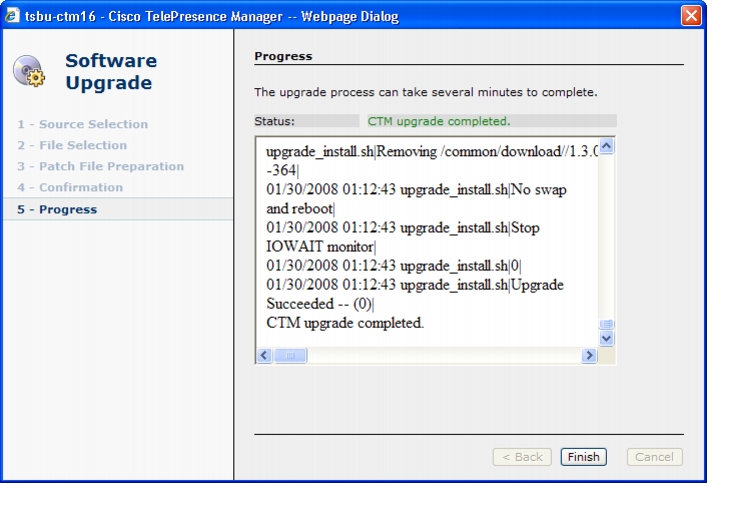Click the empty horizontal scrollbar track
The height and width of the screenshot is (514, 750).
pyautogui.click(x=444, y=355)
